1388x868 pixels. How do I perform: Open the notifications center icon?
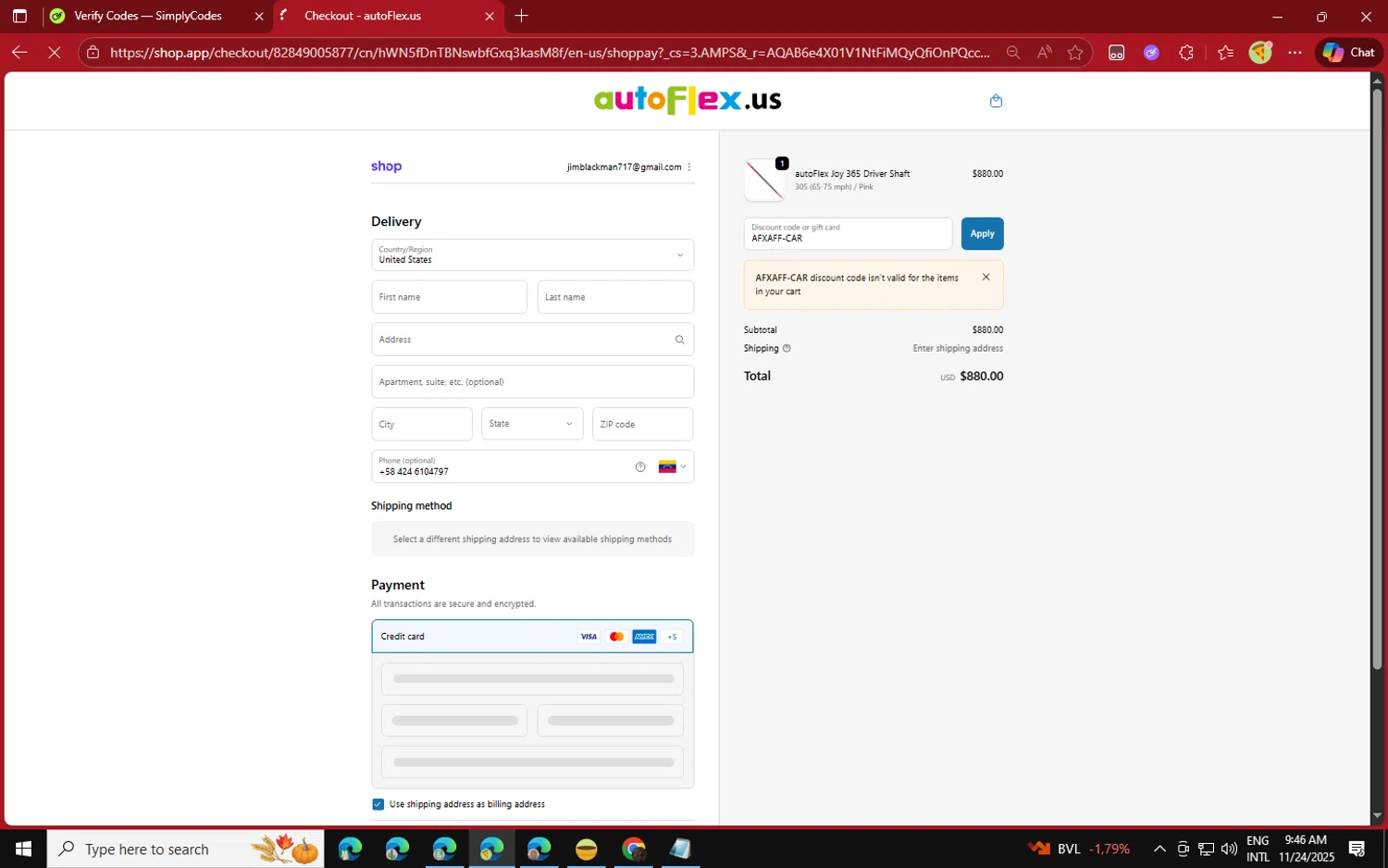[1357, 849]
